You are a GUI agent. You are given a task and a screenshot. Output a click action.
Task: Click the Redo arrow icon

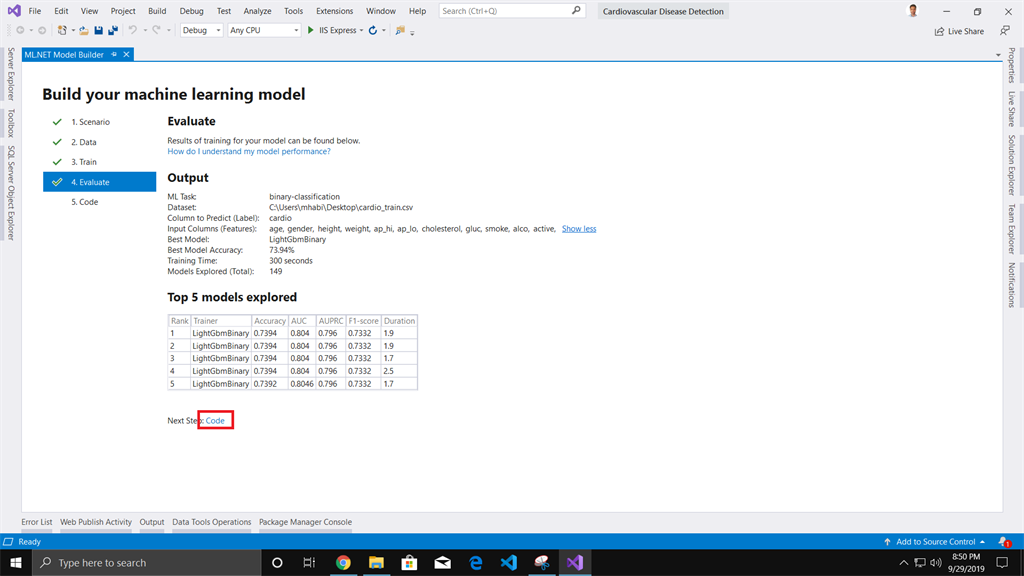pyautogui.click(x=156, y=30)
